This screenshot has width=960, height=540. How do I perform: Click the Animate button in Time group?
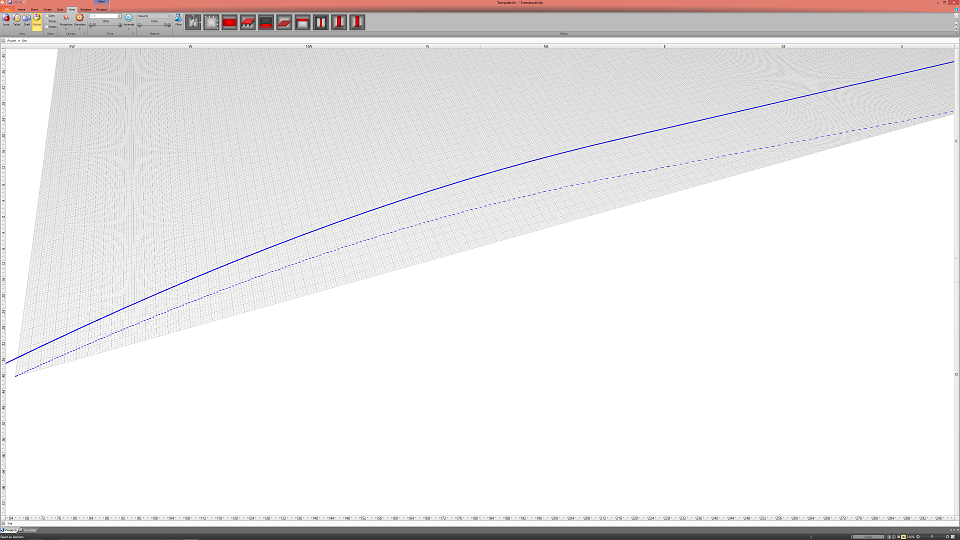[x=129, y=20]
